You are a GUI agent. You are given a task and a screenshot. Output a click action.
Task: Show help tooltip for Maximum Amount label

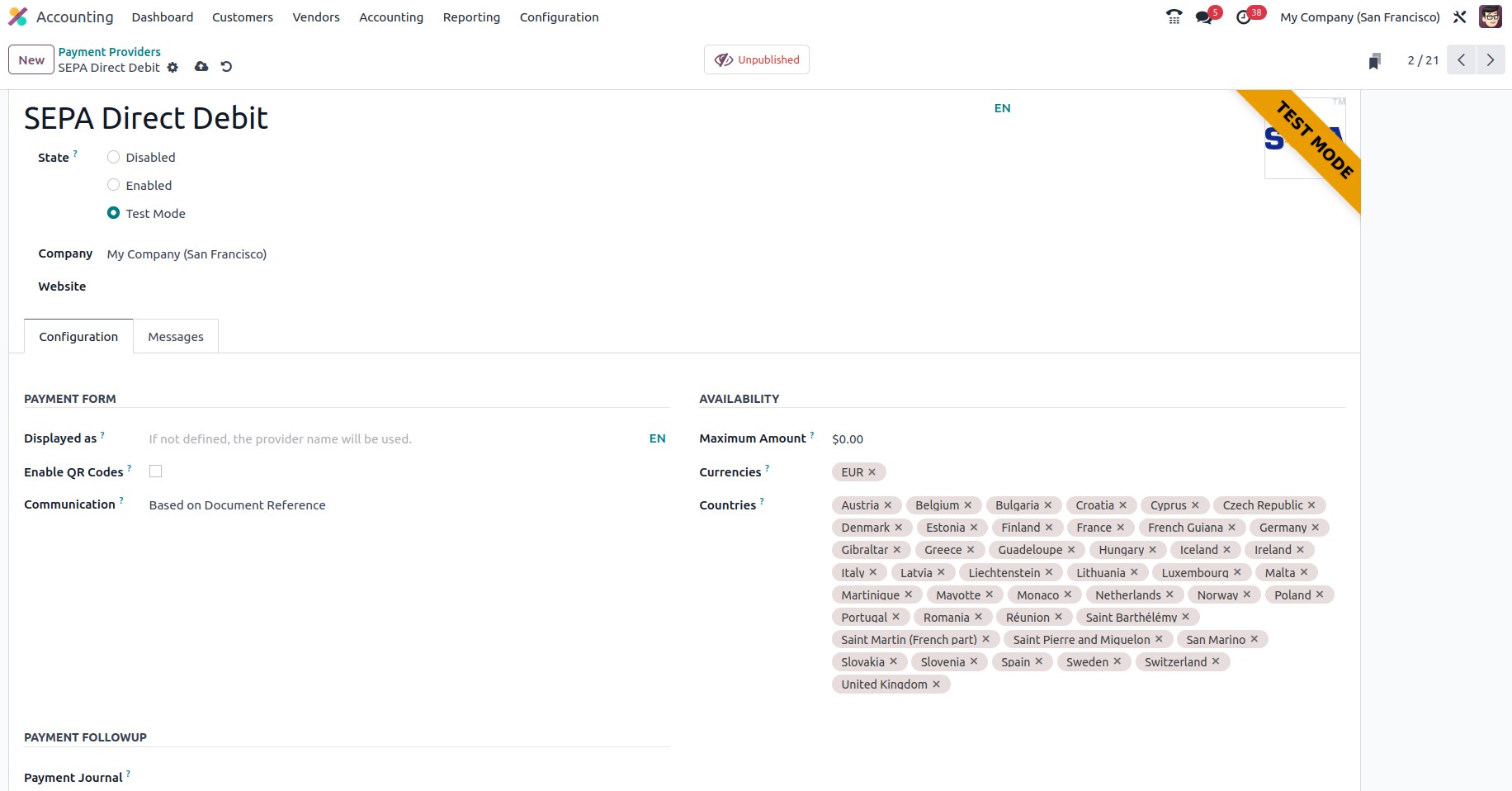click(x=812, y=434)
